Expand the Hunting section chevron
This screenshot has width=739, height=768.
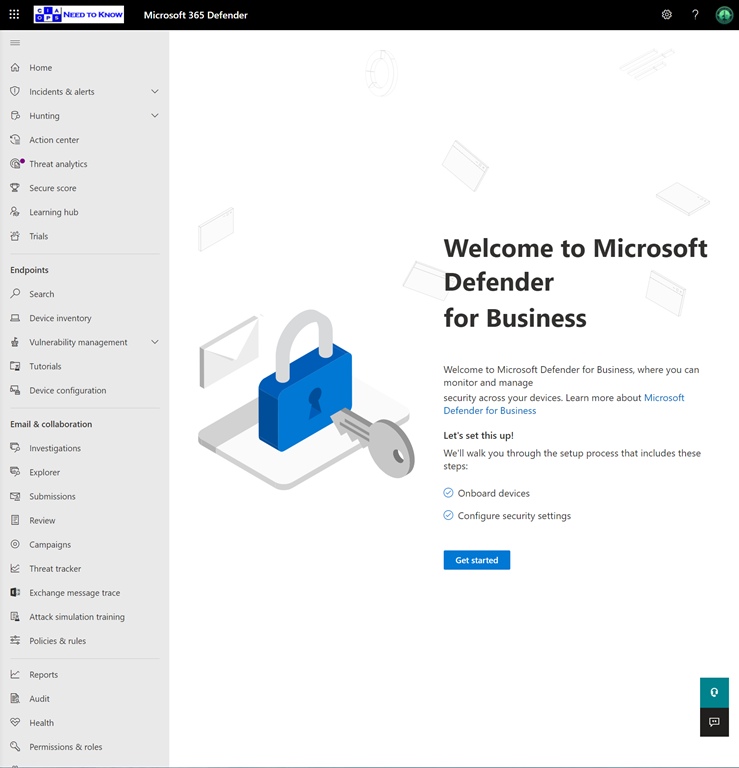[x=155, y=116]
